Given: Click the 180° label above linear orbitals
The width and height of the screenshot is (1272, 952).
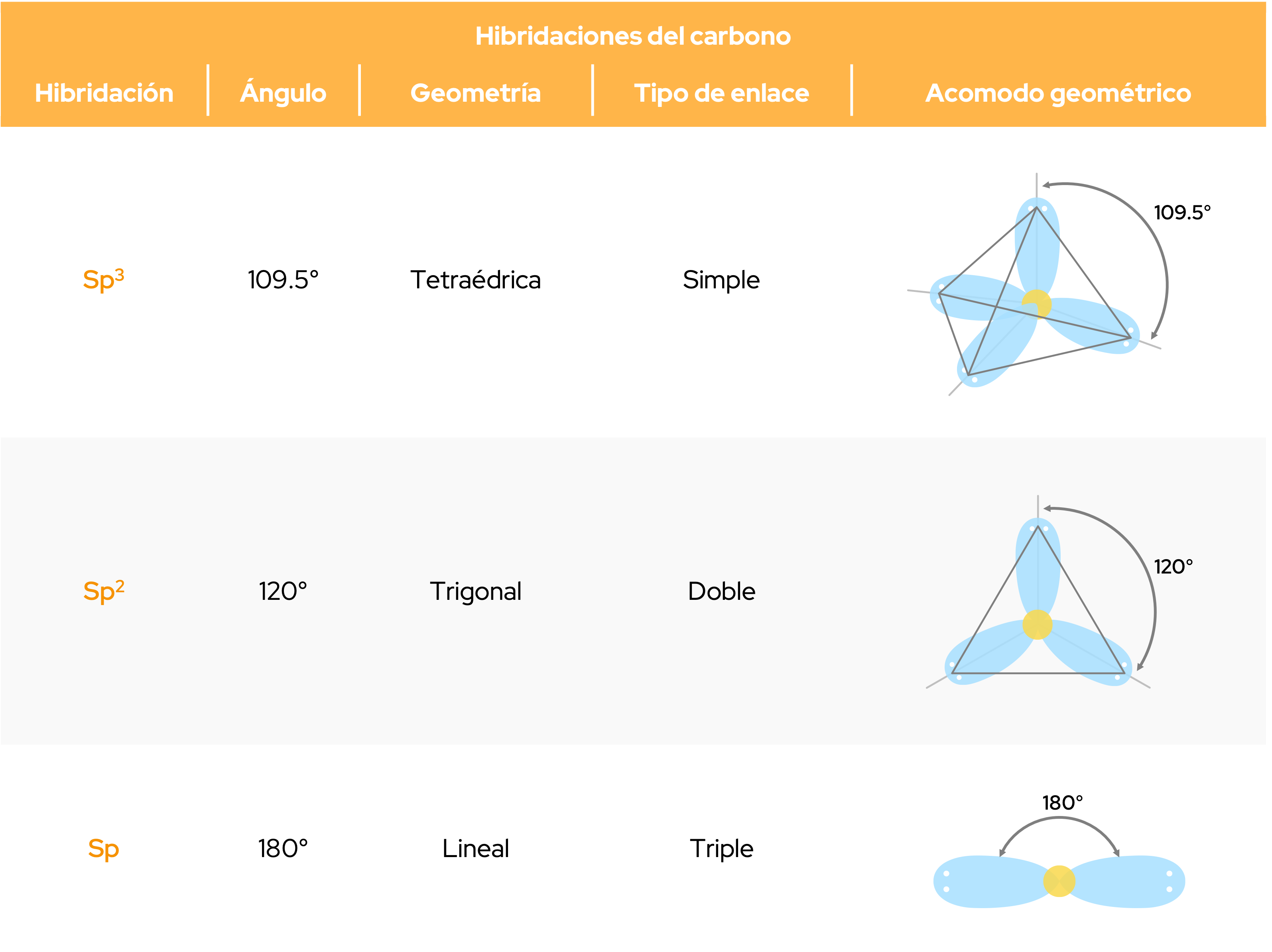Looking at the screenshot, I should (x=1063, y=803).
